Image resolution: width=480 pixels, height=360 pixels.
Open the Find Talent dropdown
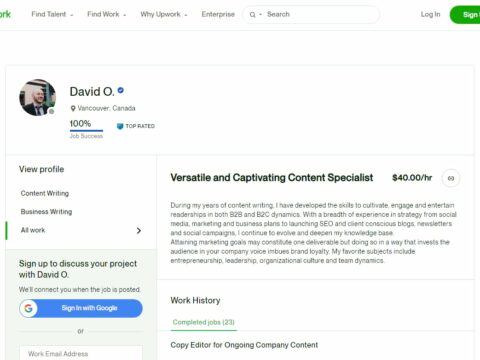52,14
